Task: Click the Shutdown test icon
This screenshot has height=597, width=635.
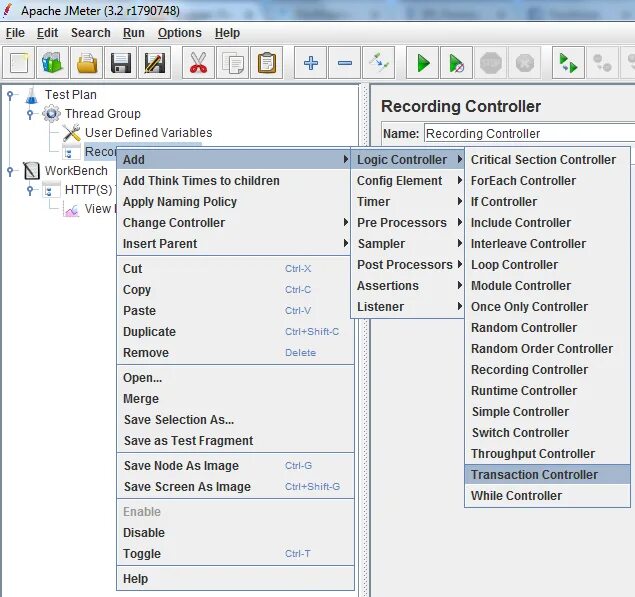Action: (x=524, y=63)
